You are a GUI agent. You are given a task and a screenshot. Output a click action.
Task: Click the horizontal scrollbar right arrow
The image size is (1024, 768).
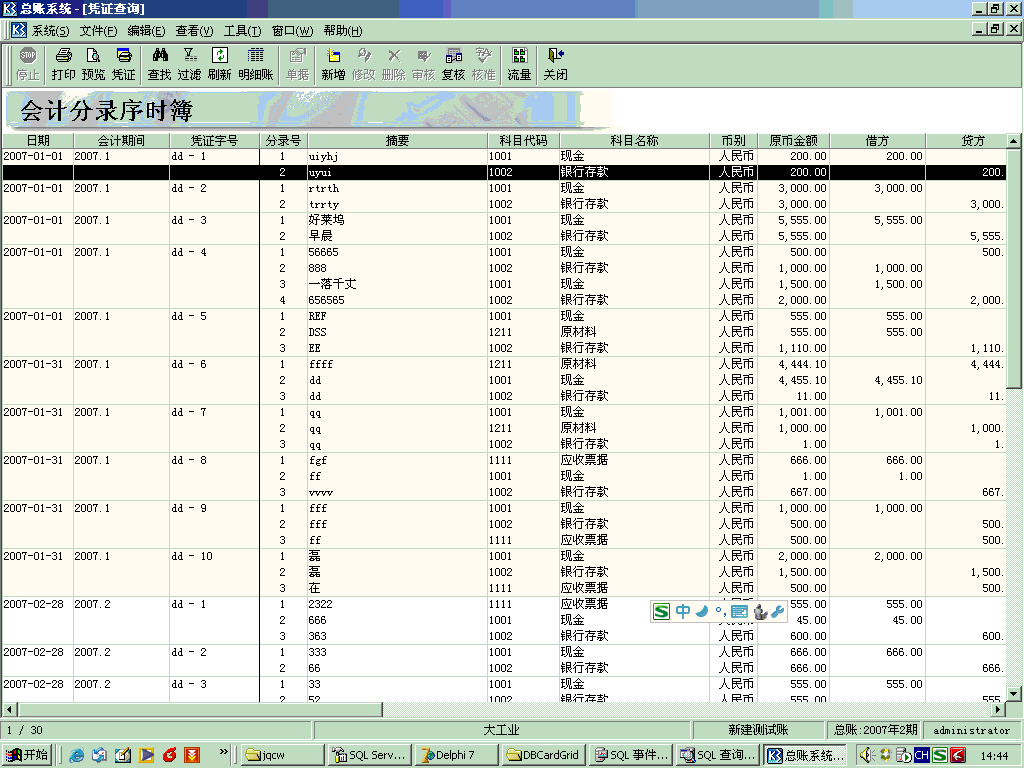point(997,709)
